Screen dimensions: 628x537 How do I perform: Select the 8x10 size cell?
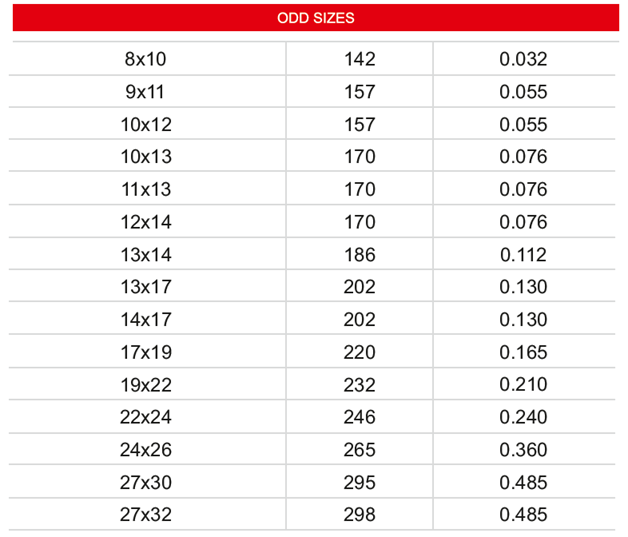[x=145, y=59]
